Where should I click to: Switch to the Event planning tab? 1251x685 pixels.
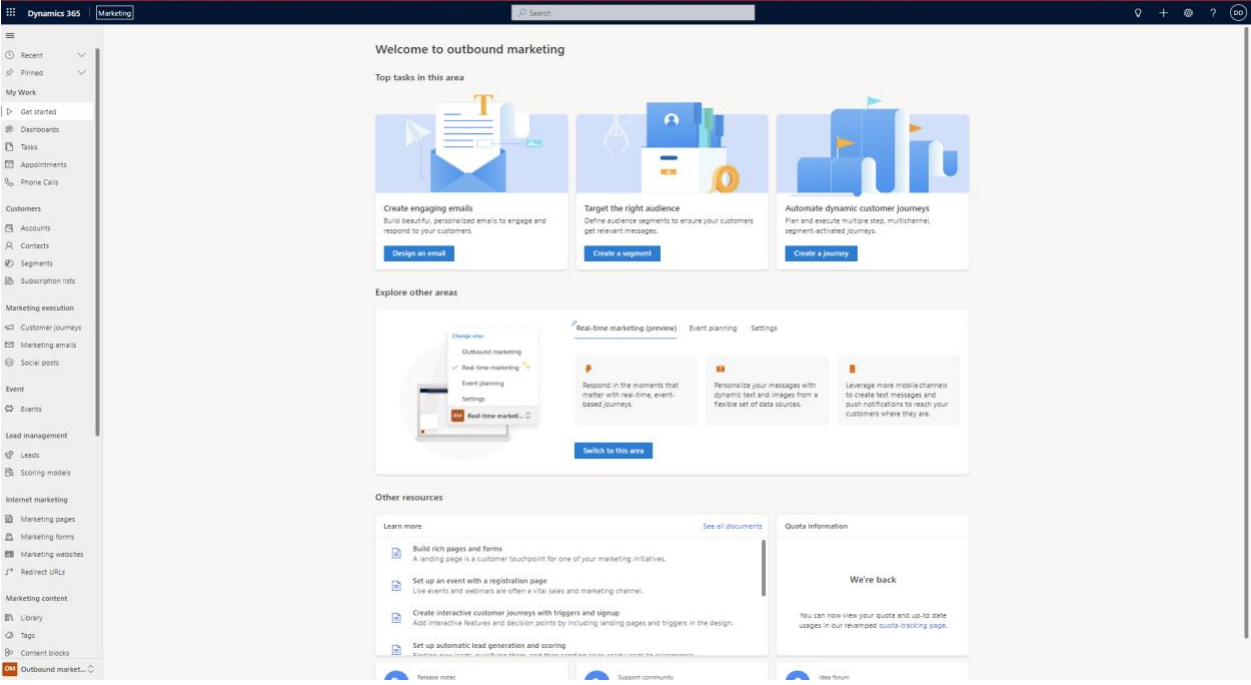point(712,328)
